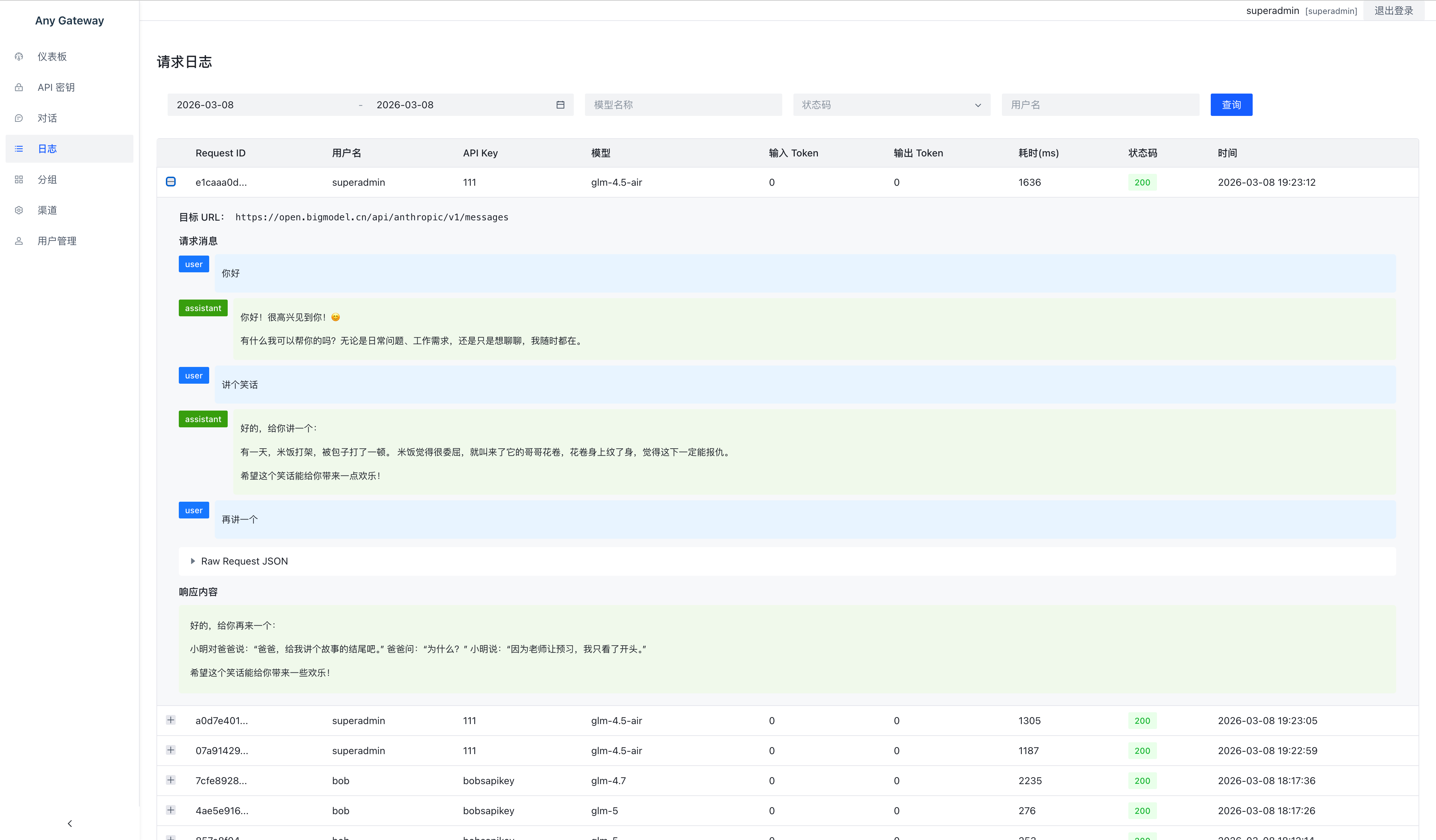Click the 状态码 column header
The width and height of the screenshot is (1436, 840).
click(x=1143, y=153)
